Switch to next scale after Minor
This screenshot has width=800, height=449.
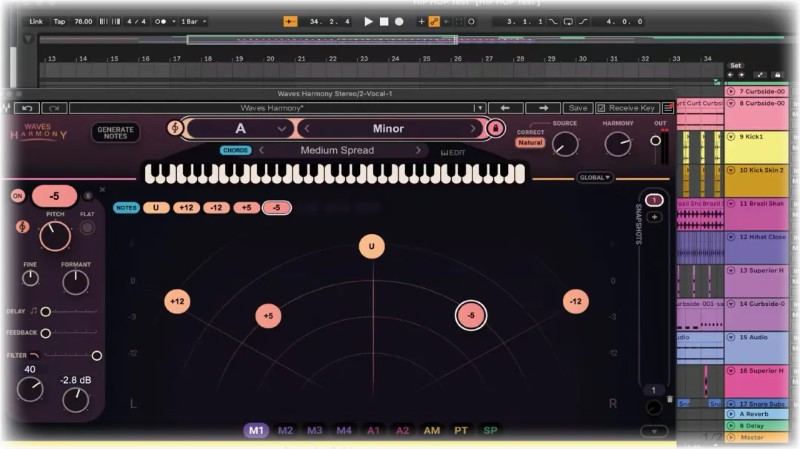[x=473, y=129]
